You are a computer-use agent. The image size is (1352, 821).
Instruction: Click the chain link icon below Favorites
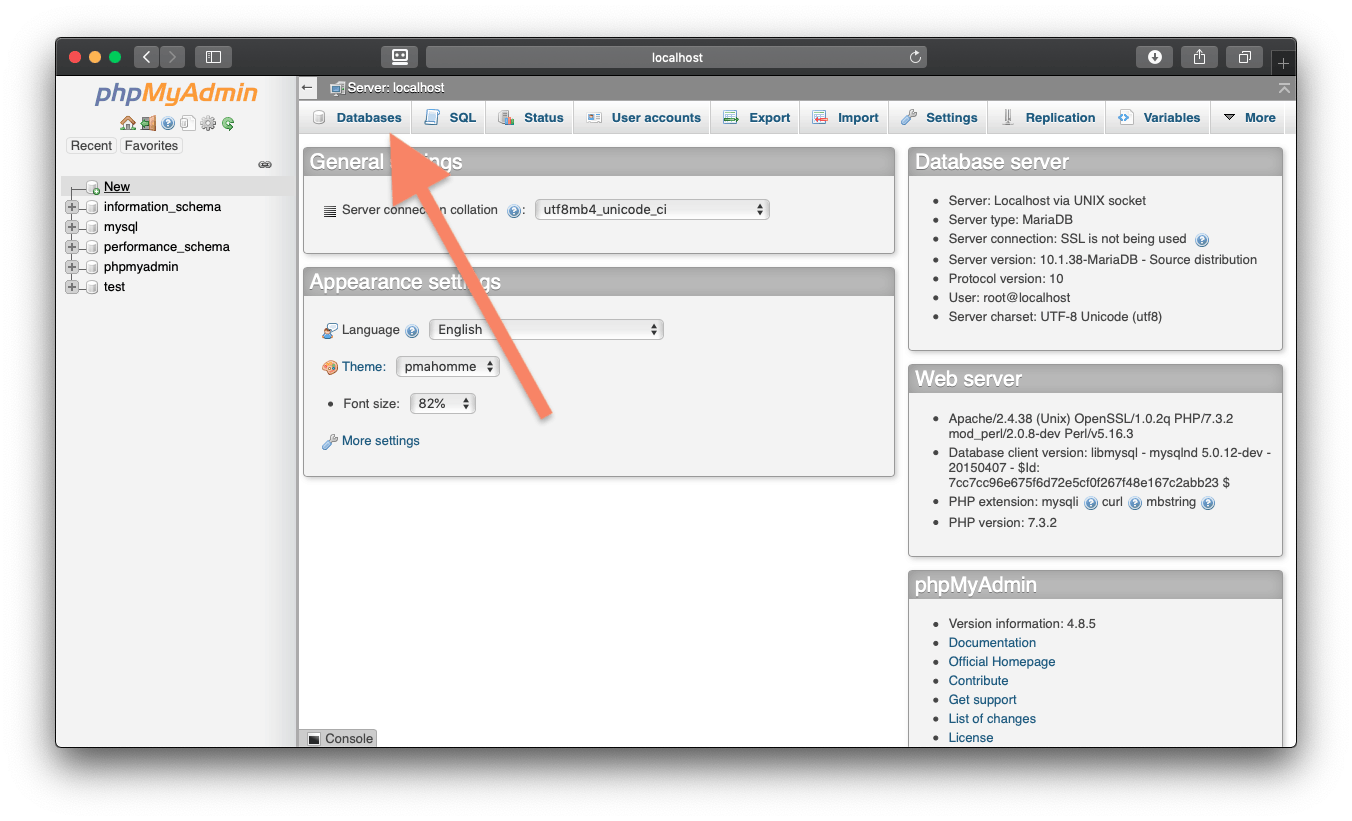coord(265,163)
